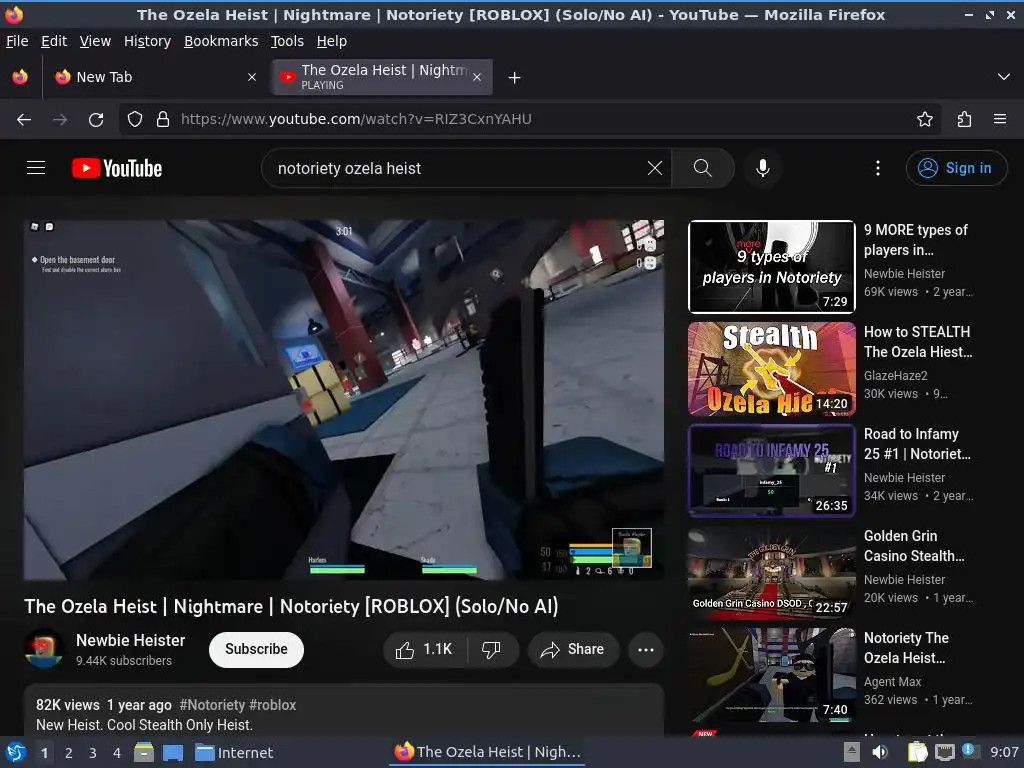Open Firefox extensions panel

pos(964,119)
